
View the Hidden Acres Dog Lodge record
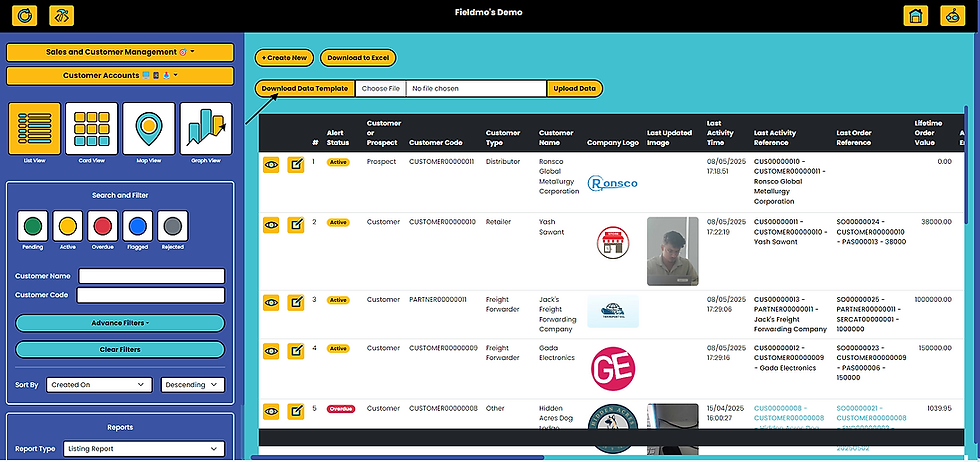271,411
